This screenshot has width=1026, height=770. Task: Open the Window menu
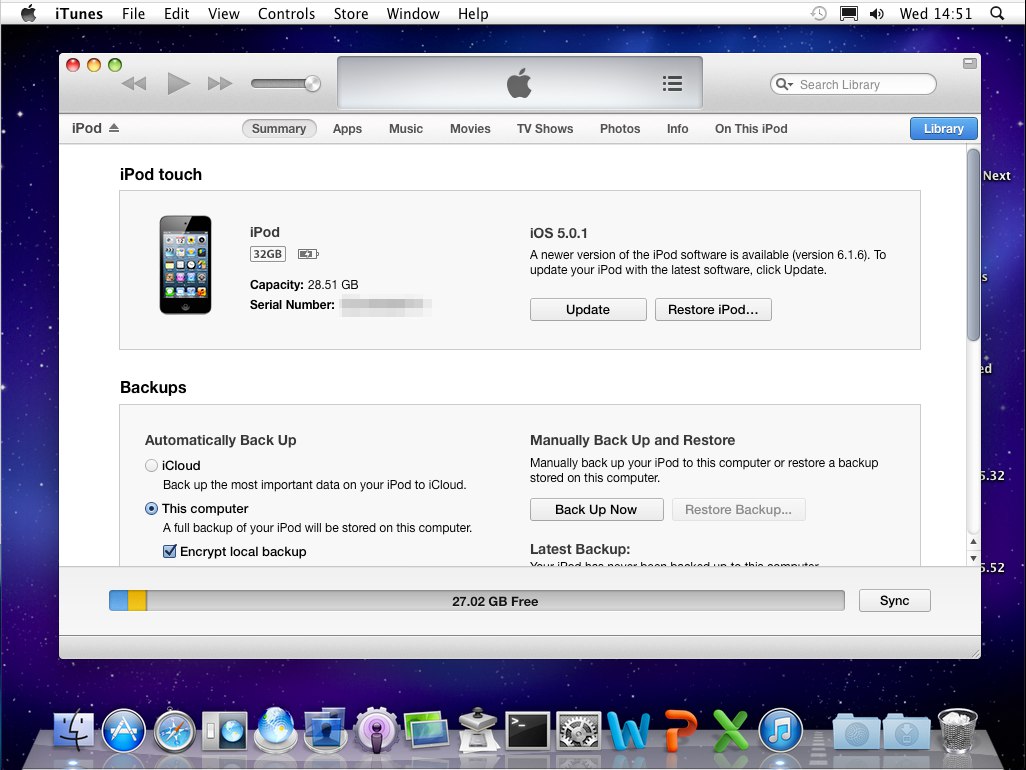click(x=413, y=13)
